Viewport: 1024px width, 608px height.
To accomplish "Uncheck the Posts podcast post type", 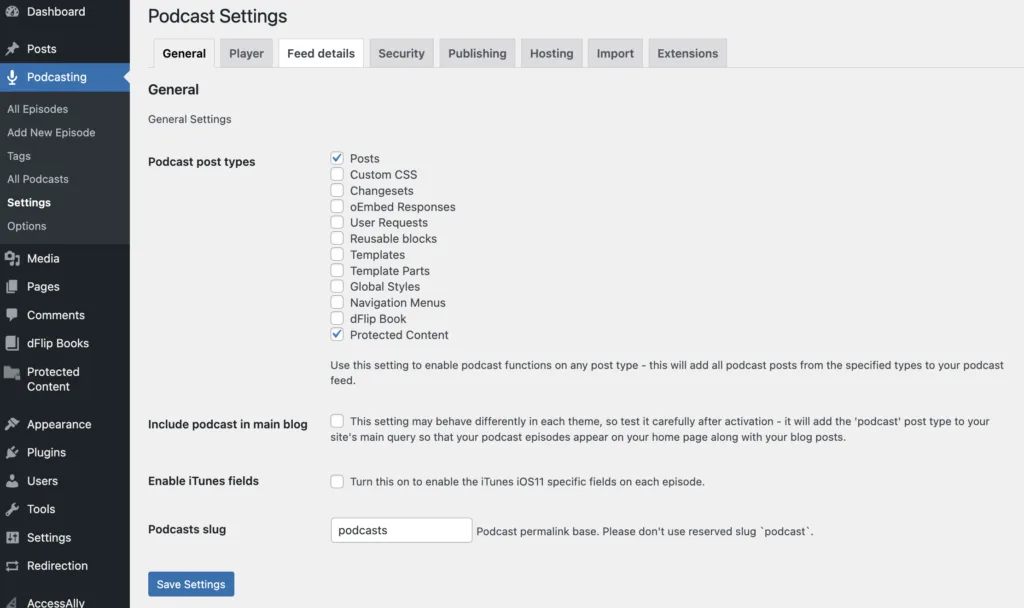I will coord(338,158).
